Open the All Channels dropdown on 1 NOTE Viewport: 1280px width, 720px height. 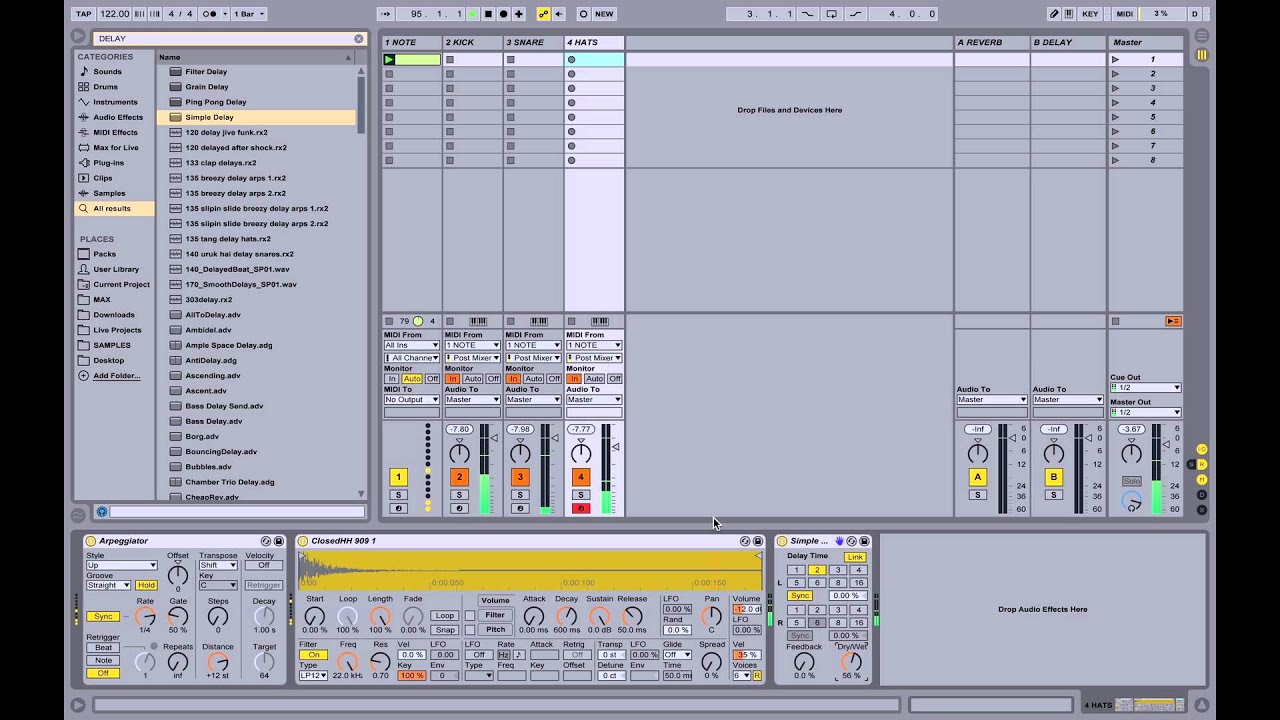click(411, 357)
